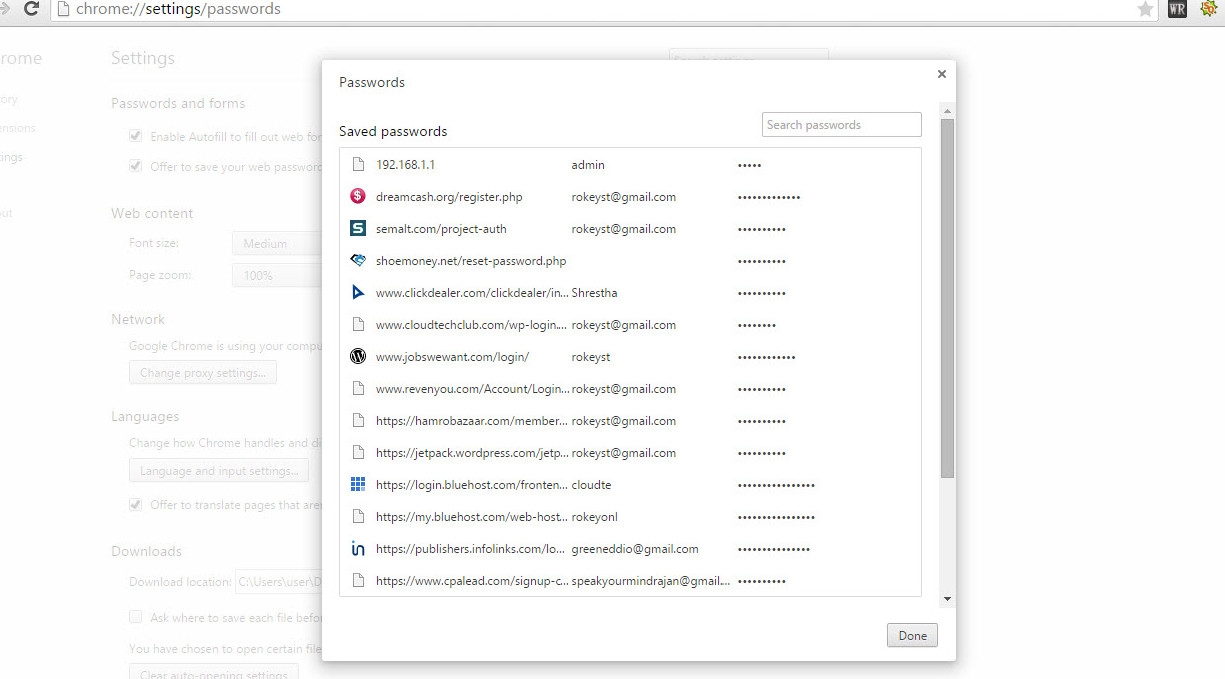
Task: Select the semalt.com/project-auth entry
Action: [x=441, y=229]
